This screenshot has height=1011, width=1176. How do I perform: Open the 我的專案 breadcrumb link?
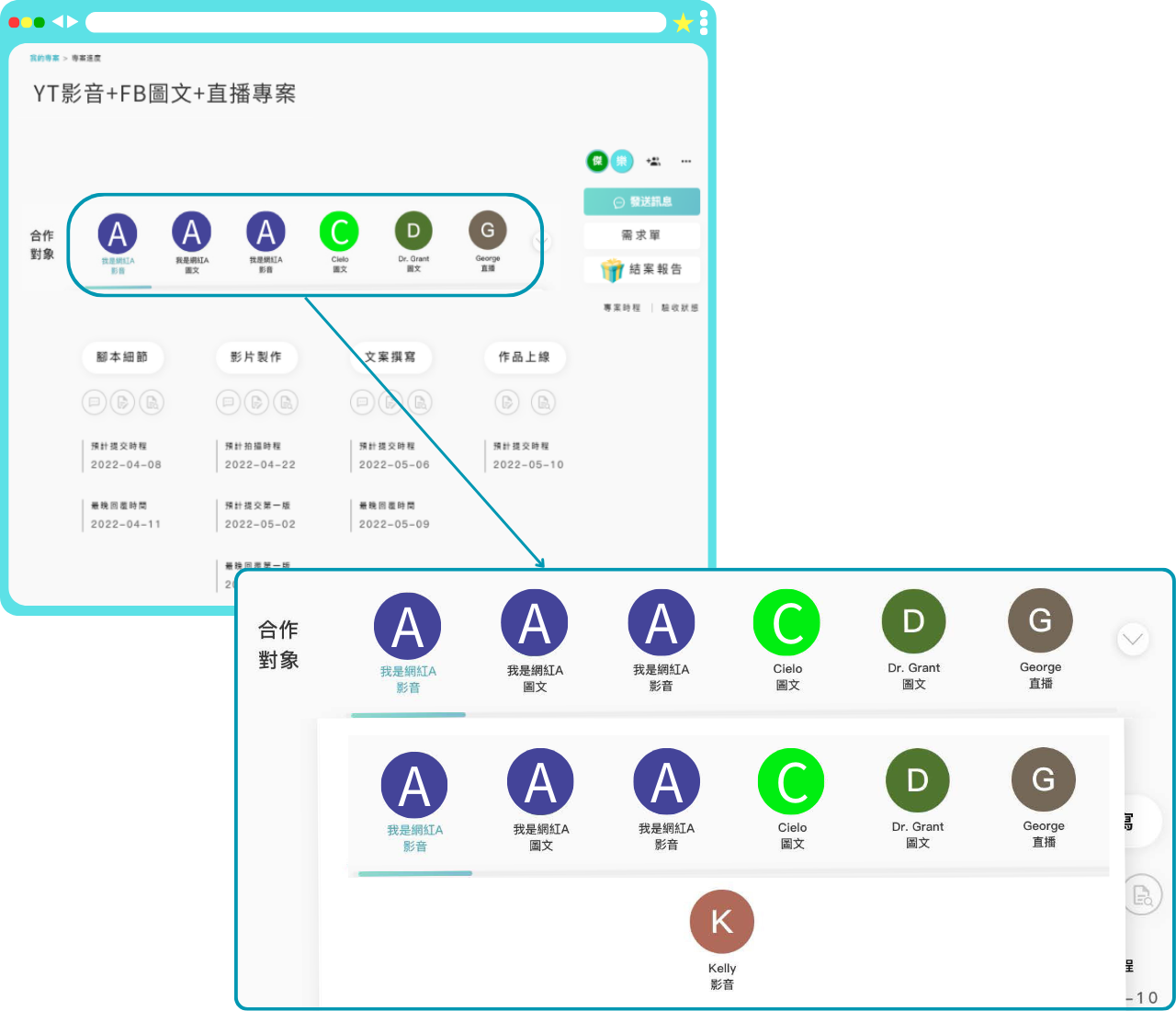(x=44, y=58)
